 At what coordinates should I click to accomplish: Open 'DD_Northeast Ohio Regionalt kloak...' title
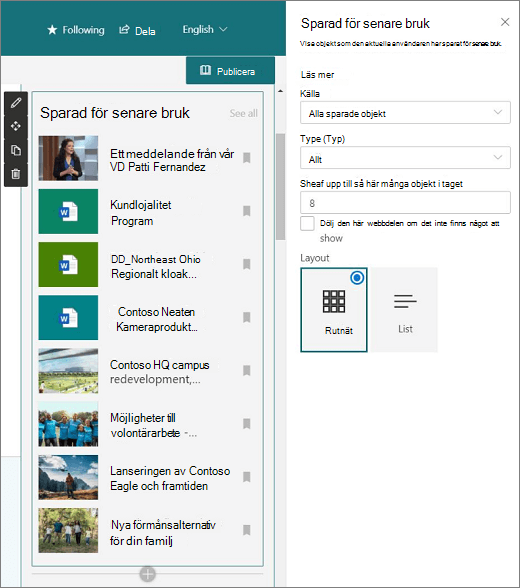click(156, 267)
